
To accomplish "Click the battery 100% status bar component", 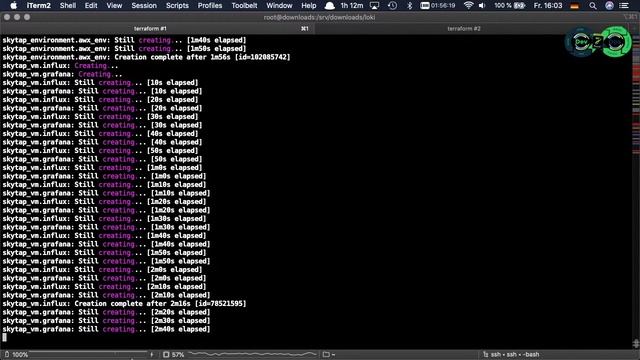I will click(x=16, y=355).
